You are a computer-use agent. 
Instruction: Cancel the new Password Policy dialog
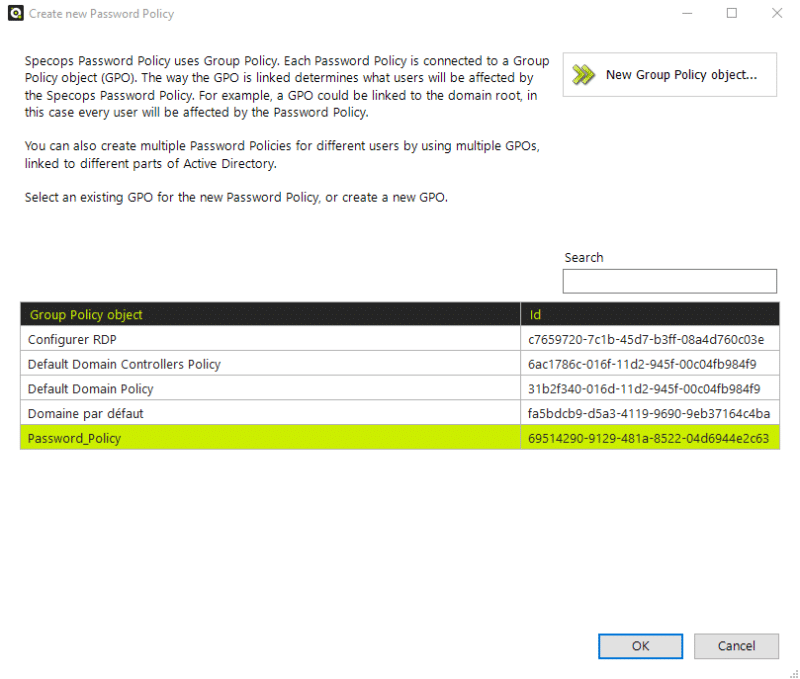pos(736,646)
